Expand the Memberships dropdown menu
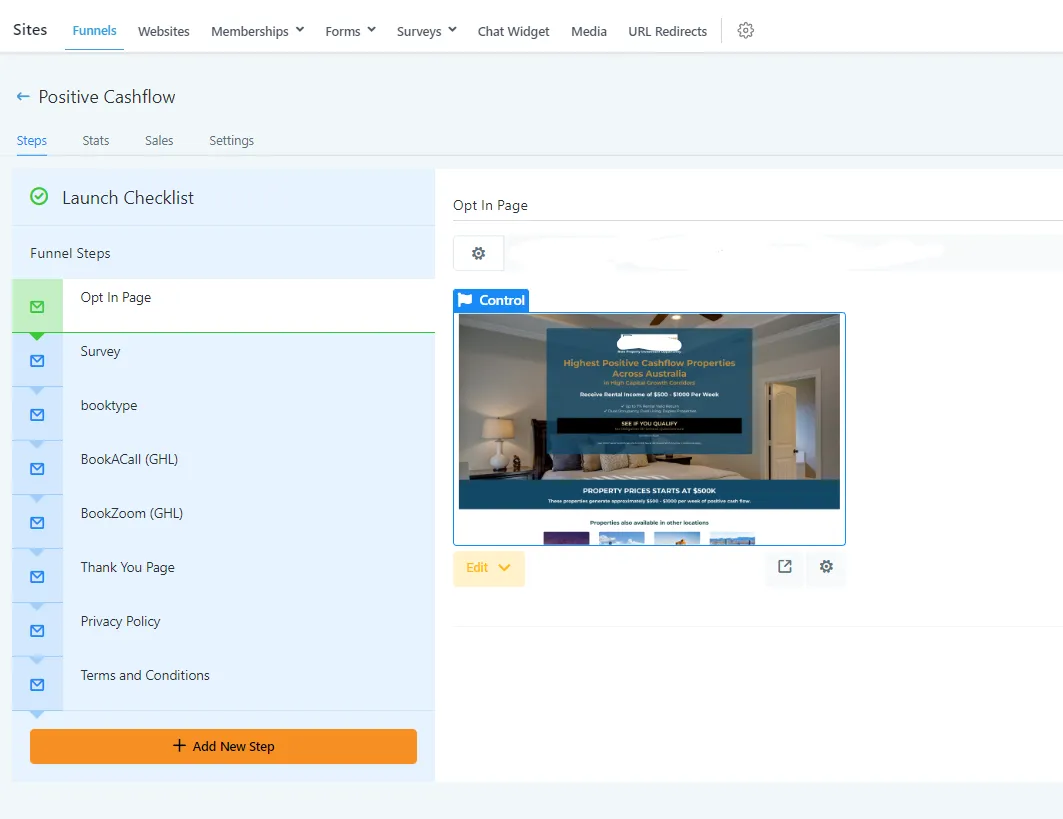Image resolution: width=1063 pixels, height=819 pixels. point(258,31)
